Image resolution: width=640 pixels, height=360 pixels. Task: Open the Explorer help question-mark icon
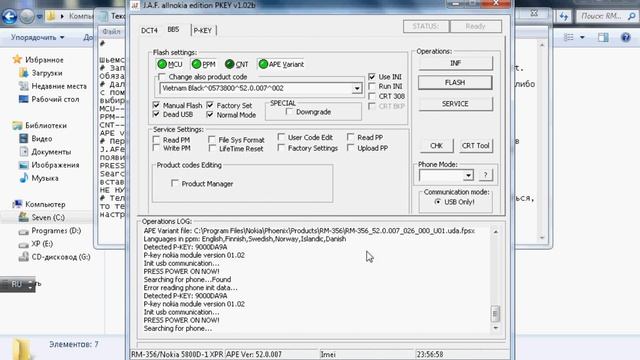(x=626, y=37)
